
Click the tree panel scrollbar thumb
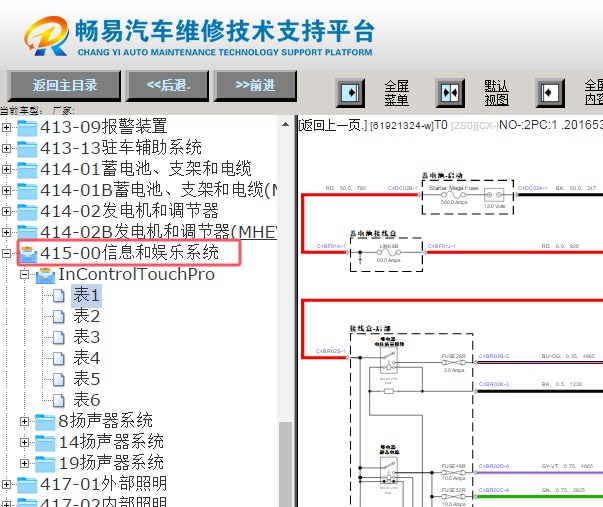click(285, 464)
